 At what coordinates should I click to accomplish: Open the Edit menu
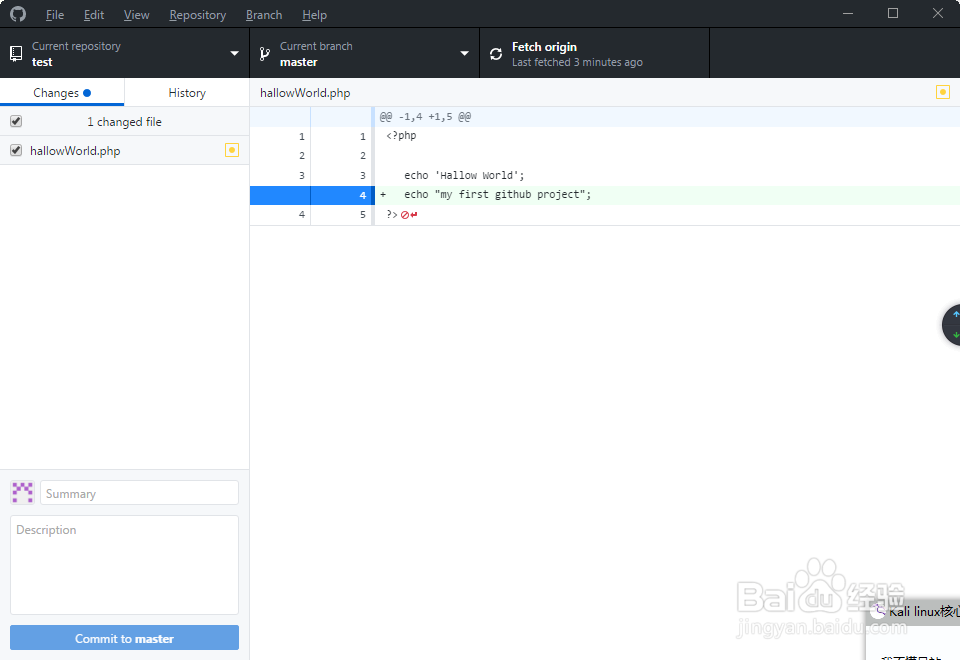pos(94,15)
